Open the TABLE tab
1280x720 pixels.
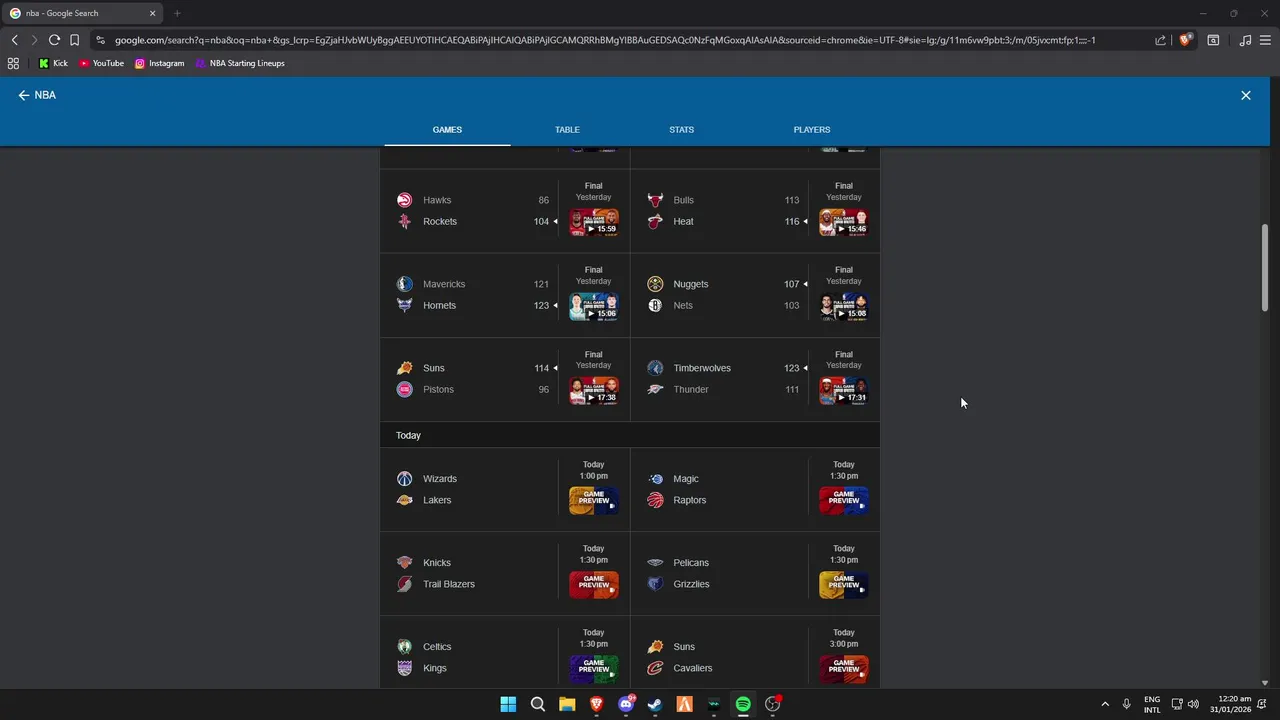(x=567, y=129)
